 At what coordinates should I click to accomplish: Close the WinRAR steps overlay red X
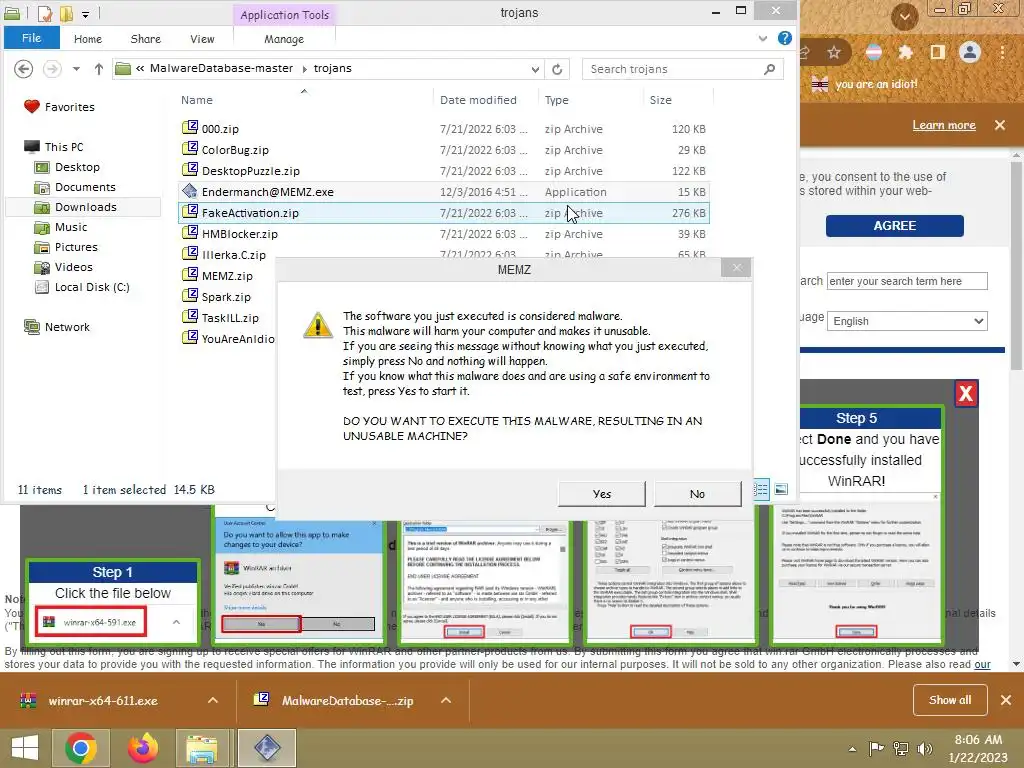(966, 394)
